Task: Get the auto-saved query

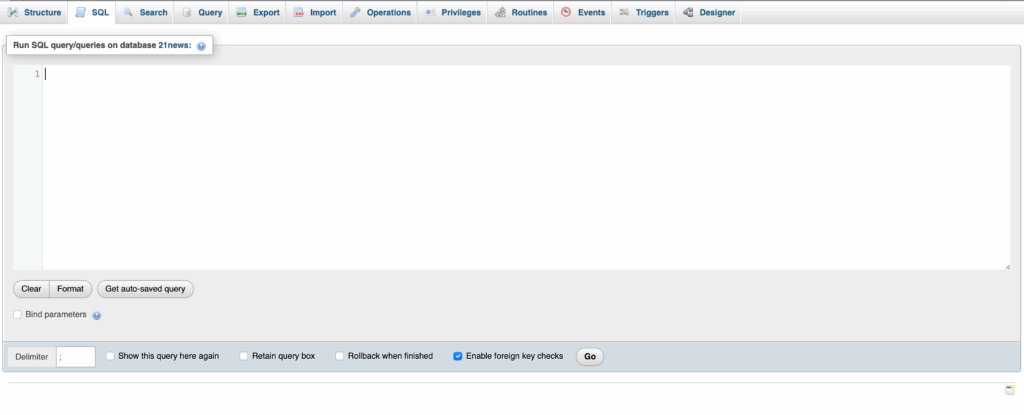Action: pos(146,289)
